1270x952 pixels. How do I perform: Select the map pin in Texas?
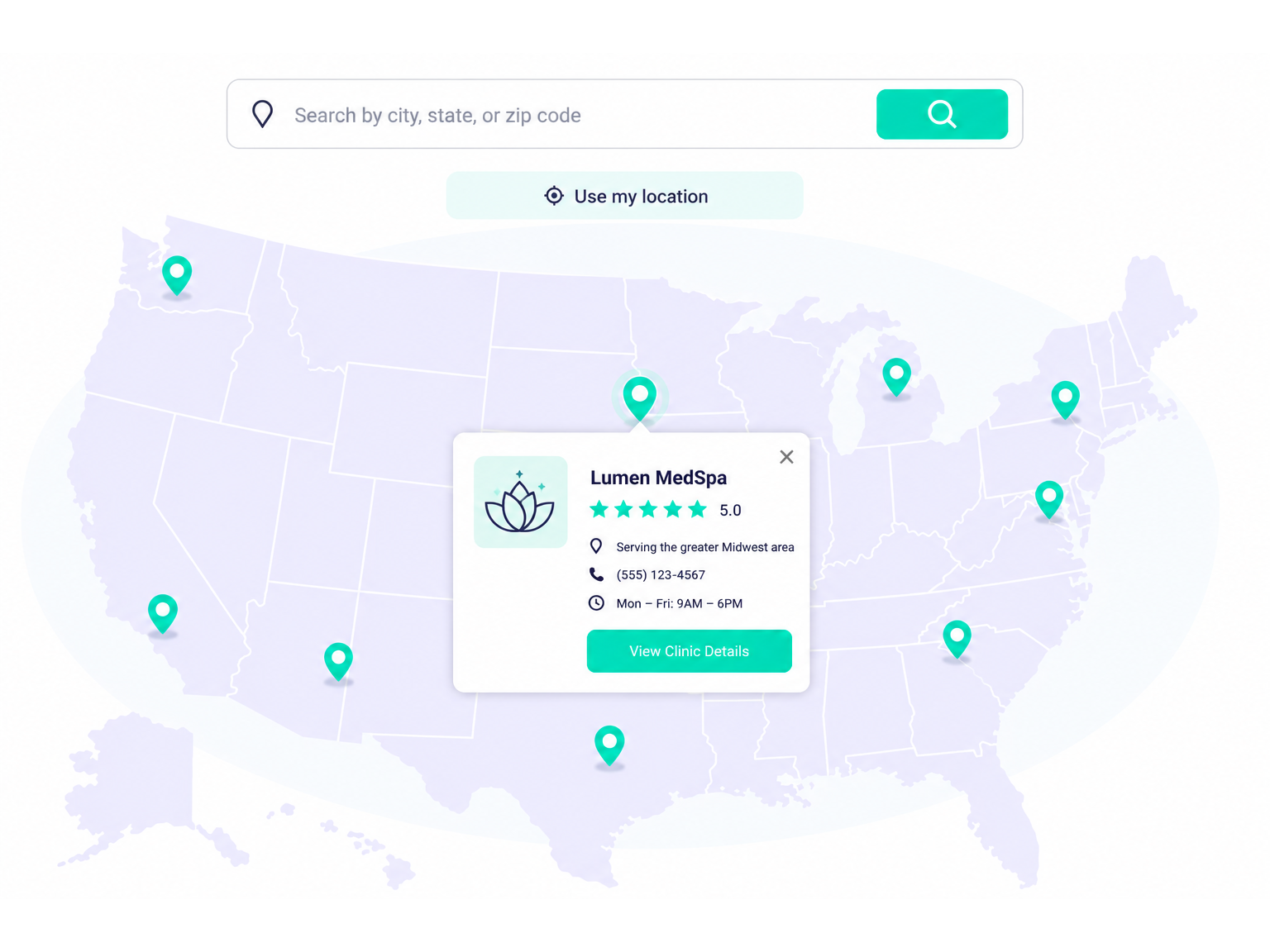609,745
